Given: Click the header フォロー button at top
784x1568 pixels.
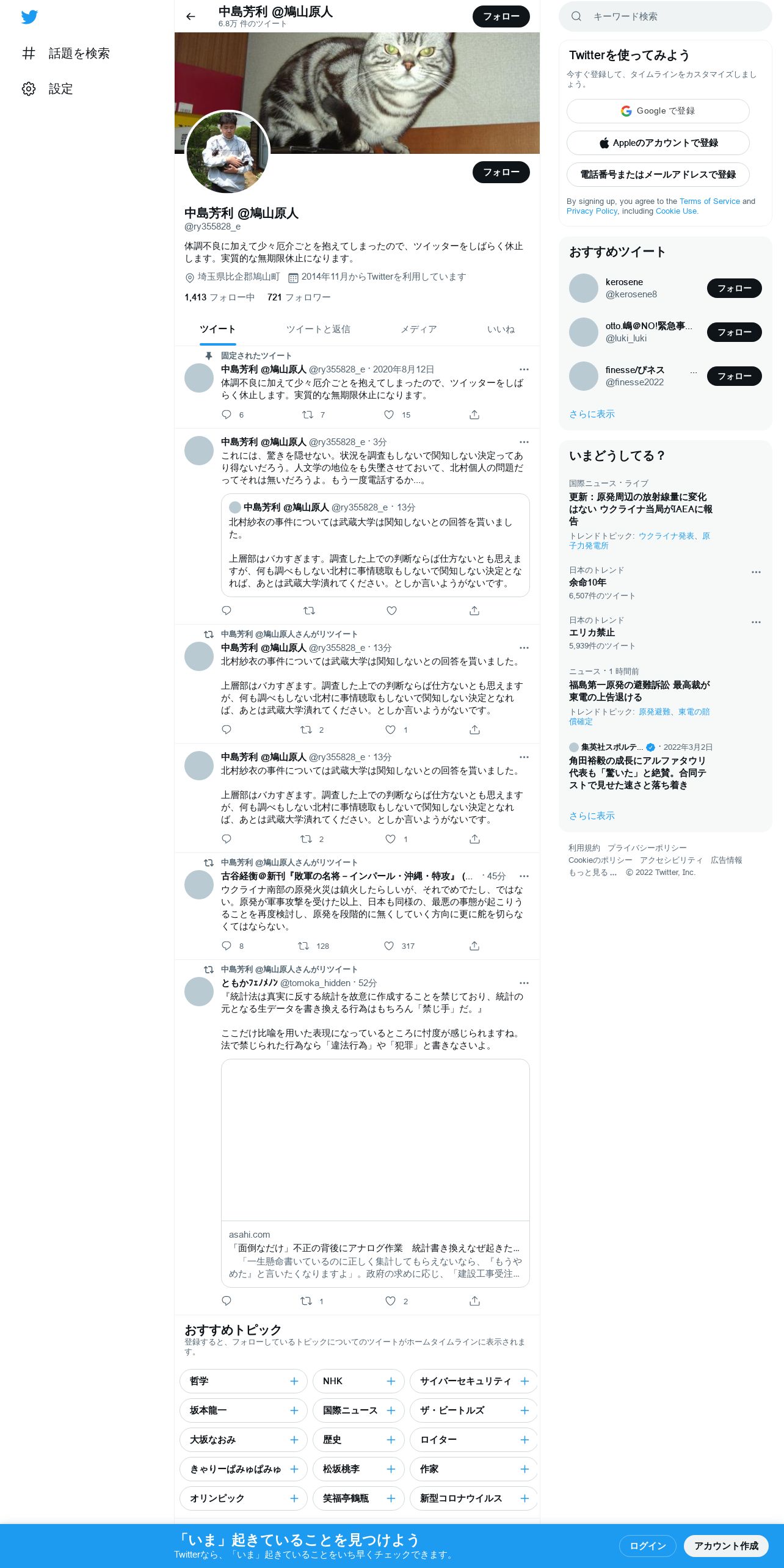Looking at the screenshot, I should click(501, 16).
